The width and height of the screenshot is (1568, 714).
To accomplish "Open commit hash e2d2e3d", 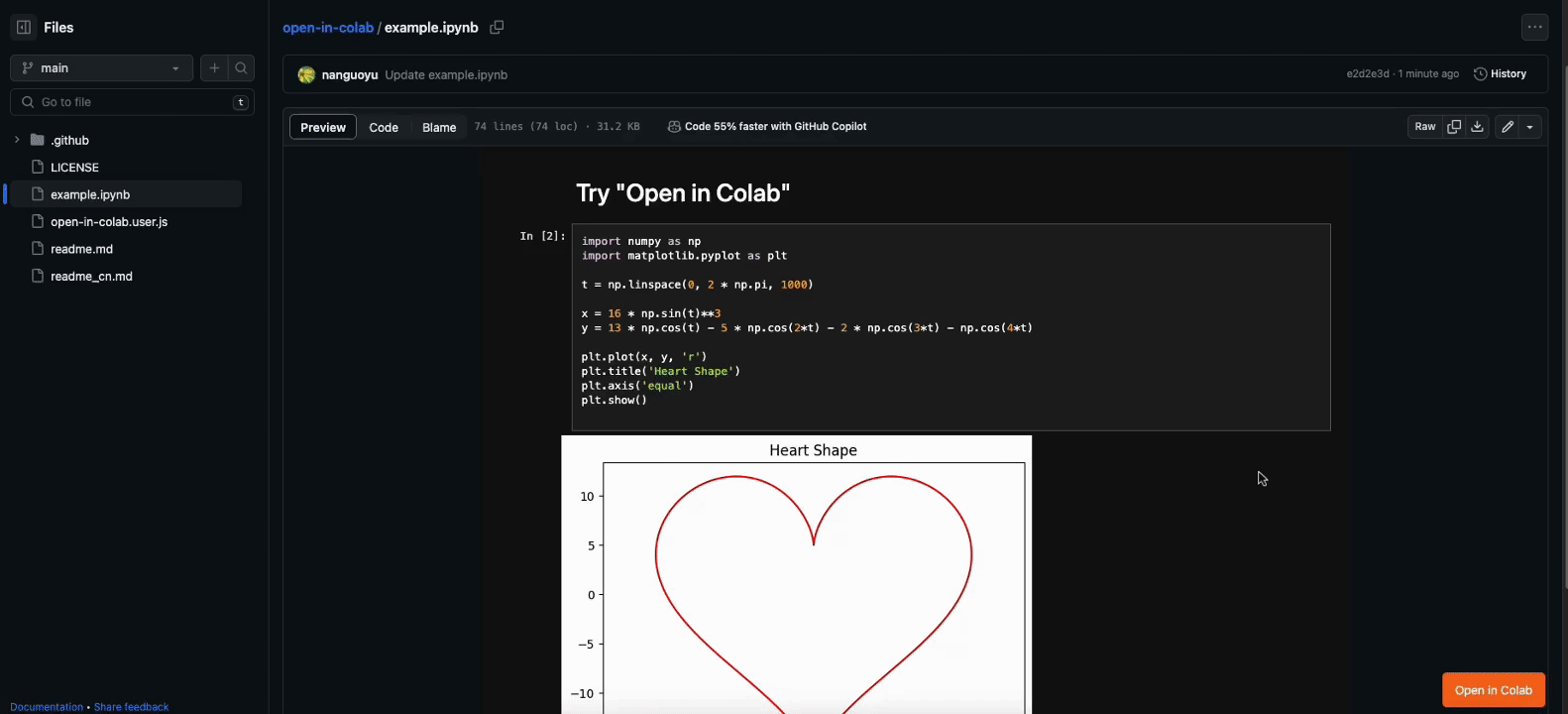I will (1368, 74).
